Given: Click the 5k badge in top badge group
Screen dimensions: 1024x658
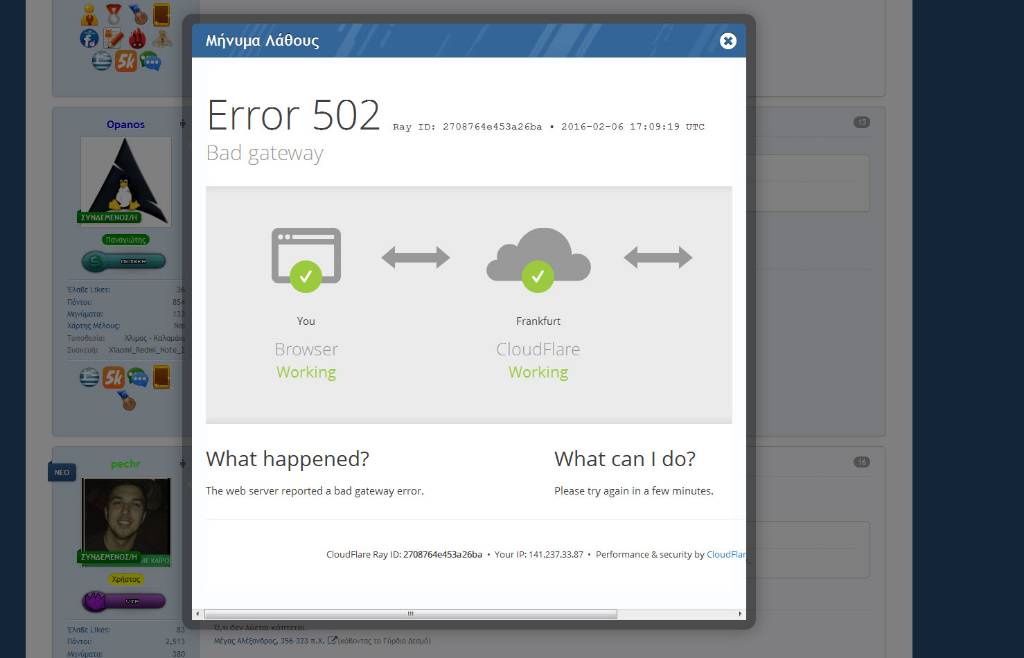Looking at the screenshot, I should tap(126, 61).
